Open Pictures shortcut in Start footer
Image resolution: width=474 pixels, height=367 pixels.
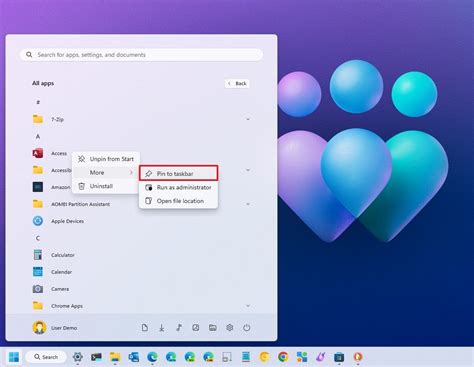point(196,328)
